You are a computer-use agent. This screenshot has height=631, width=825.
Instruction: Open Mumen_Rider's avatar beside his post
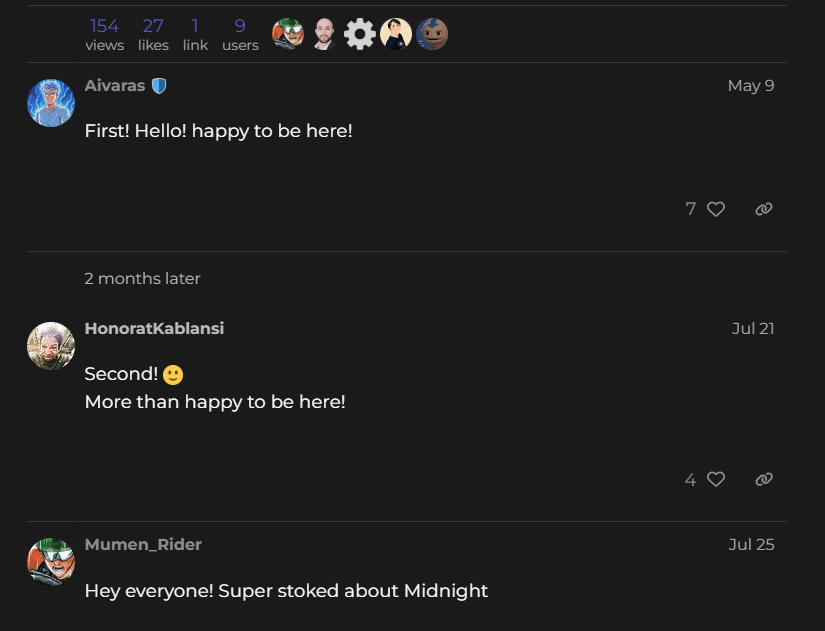[x=51, y=562]
